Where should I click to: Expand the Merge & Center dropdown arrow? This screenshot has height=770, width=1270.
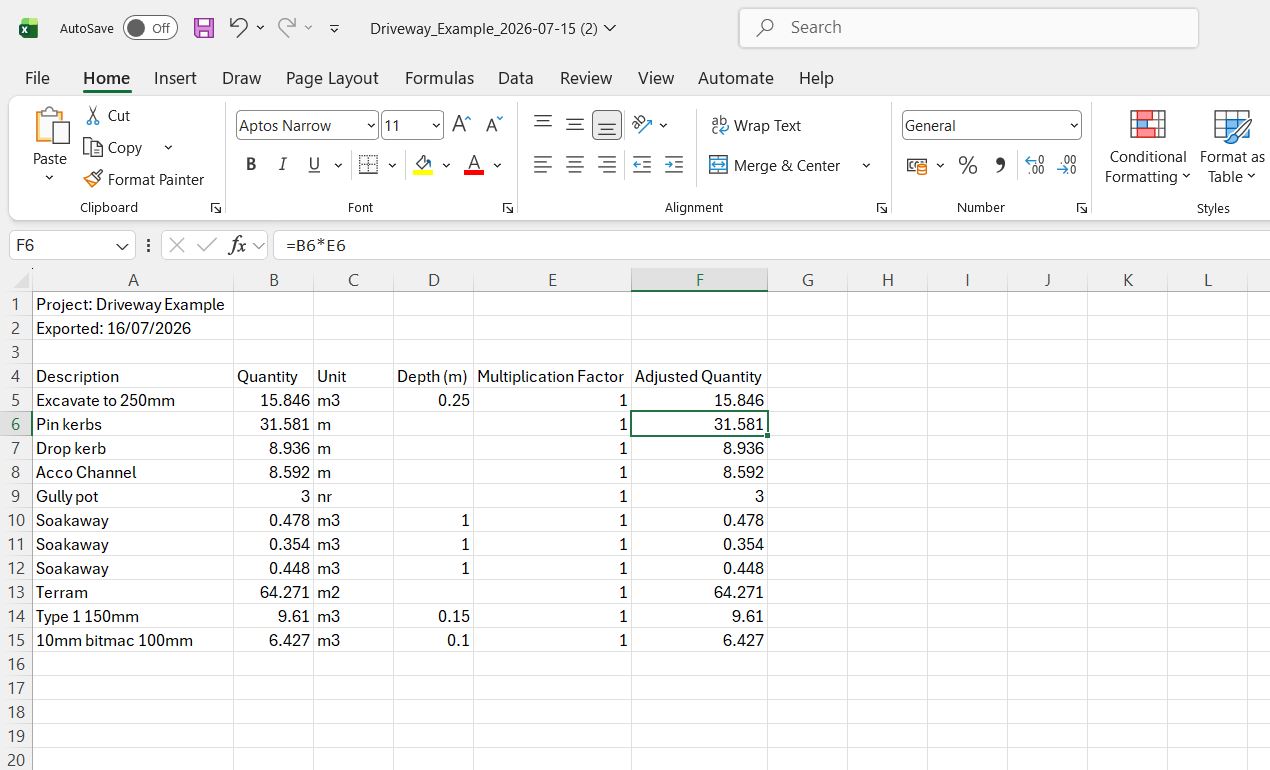[x=866, y=166]
